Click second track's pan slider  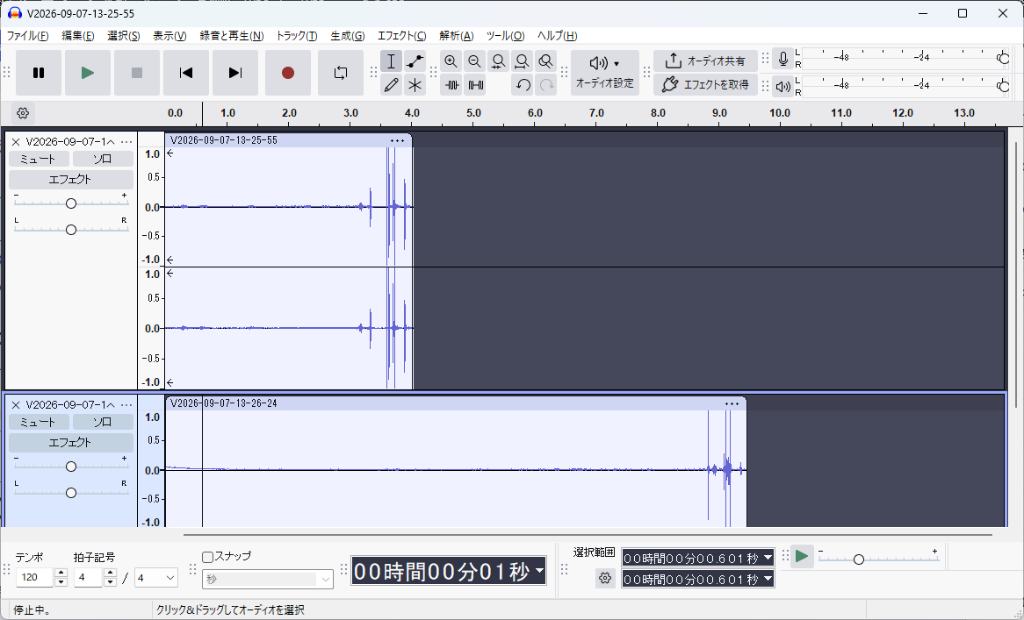pos(71,493)
